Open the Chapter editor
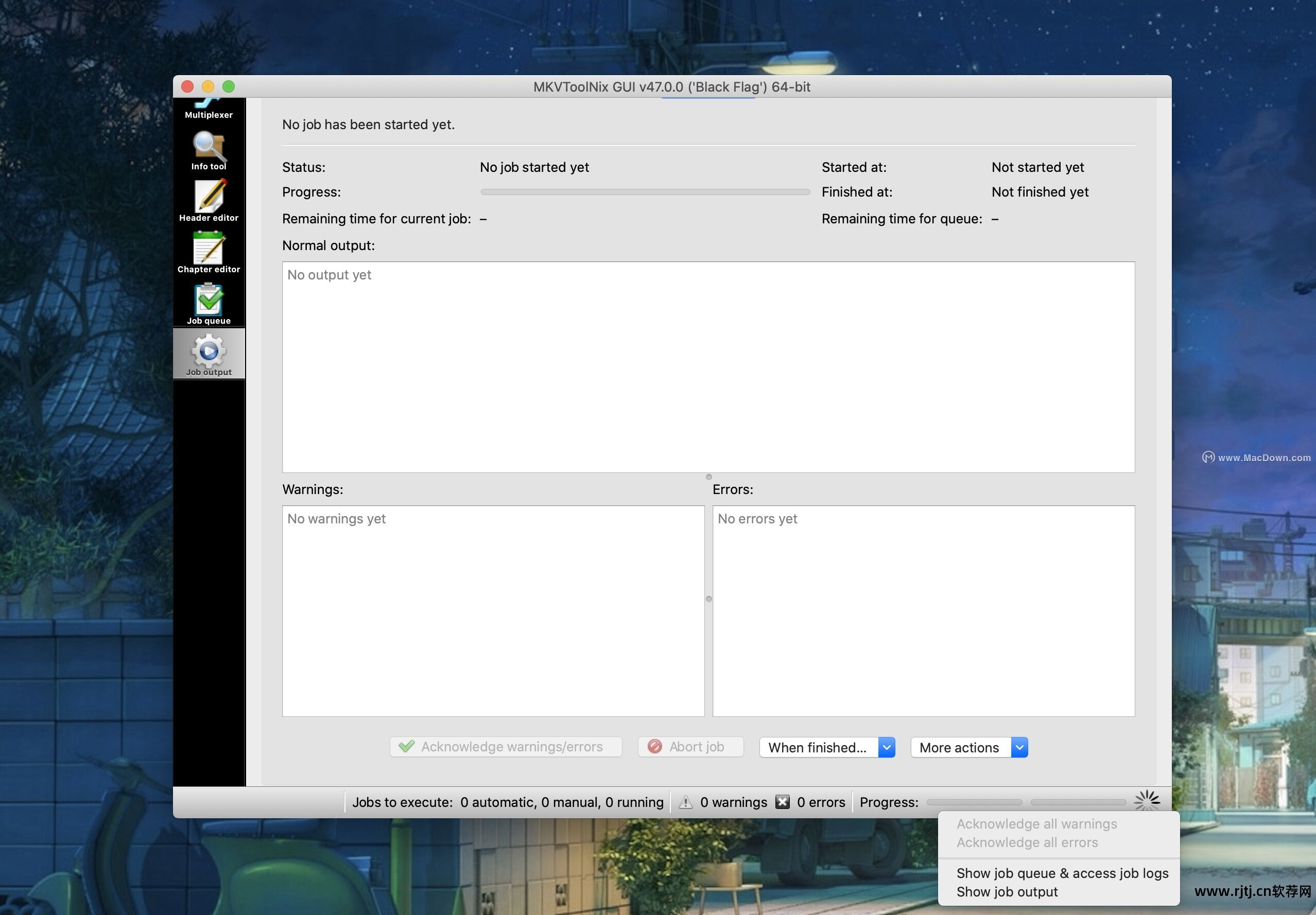The height and width of the screenshot is (915, 1316). (209, 253)
